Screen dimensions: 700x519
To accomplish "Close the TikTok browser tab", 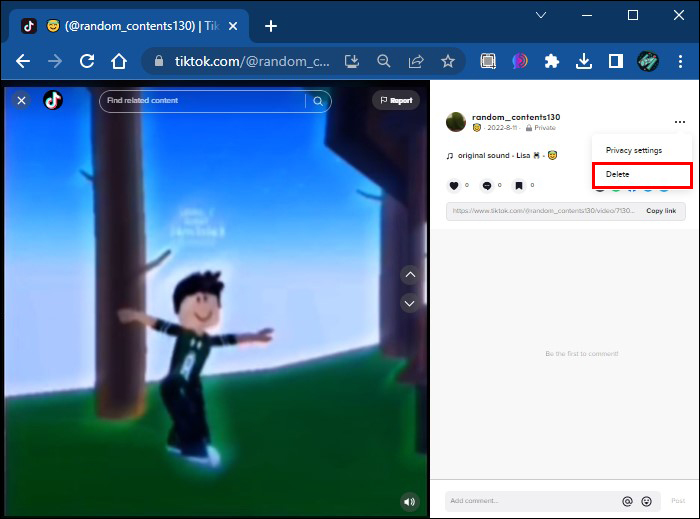I will point(233,26).
